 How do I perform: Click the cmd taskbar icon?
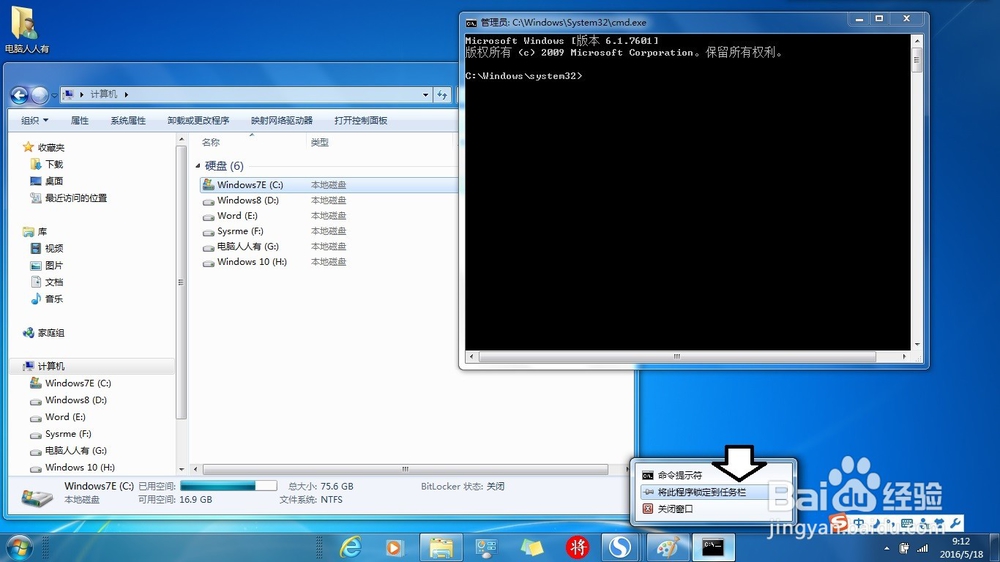coord(713,547)
